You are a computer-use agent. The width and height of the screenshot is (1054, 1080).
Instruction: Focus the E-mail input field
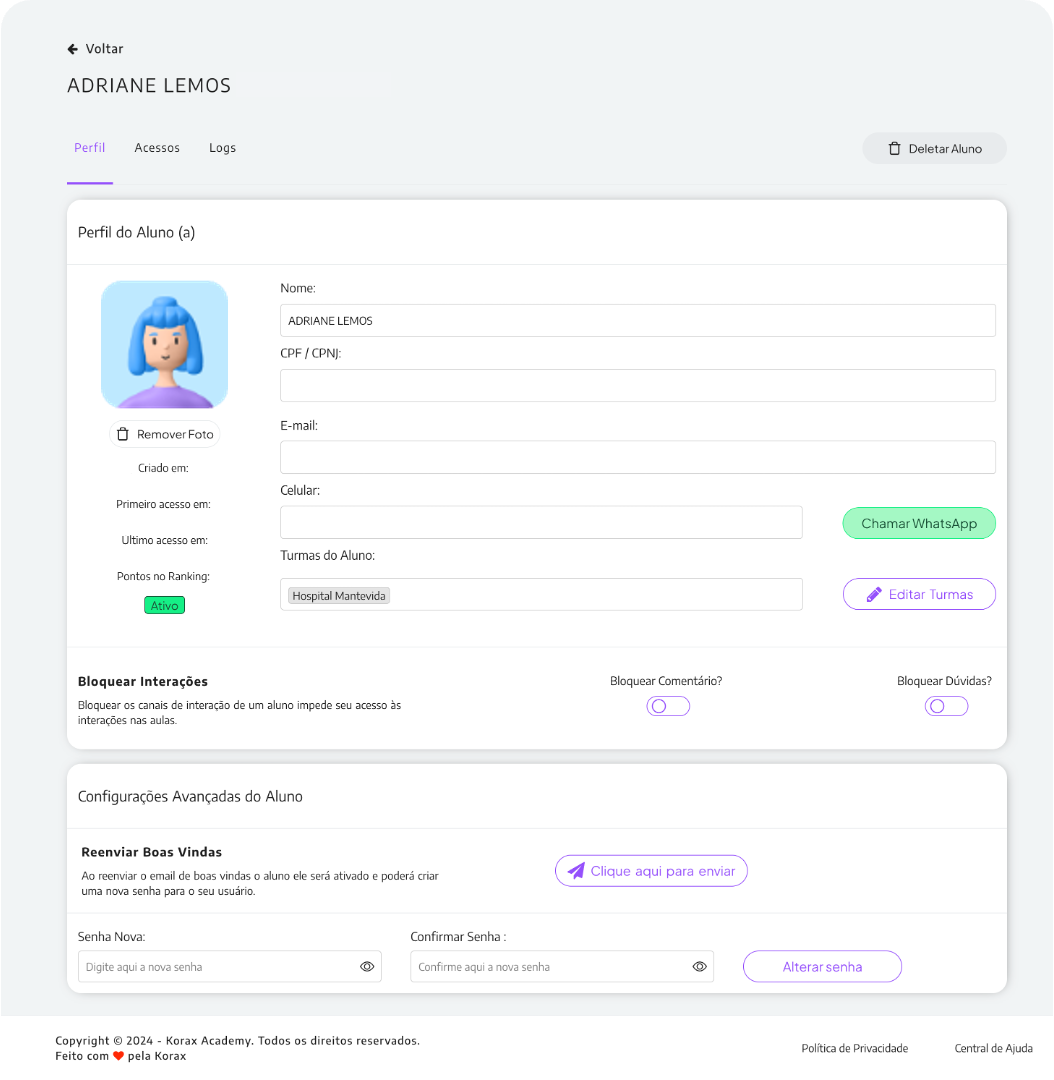tap(637, 457)
